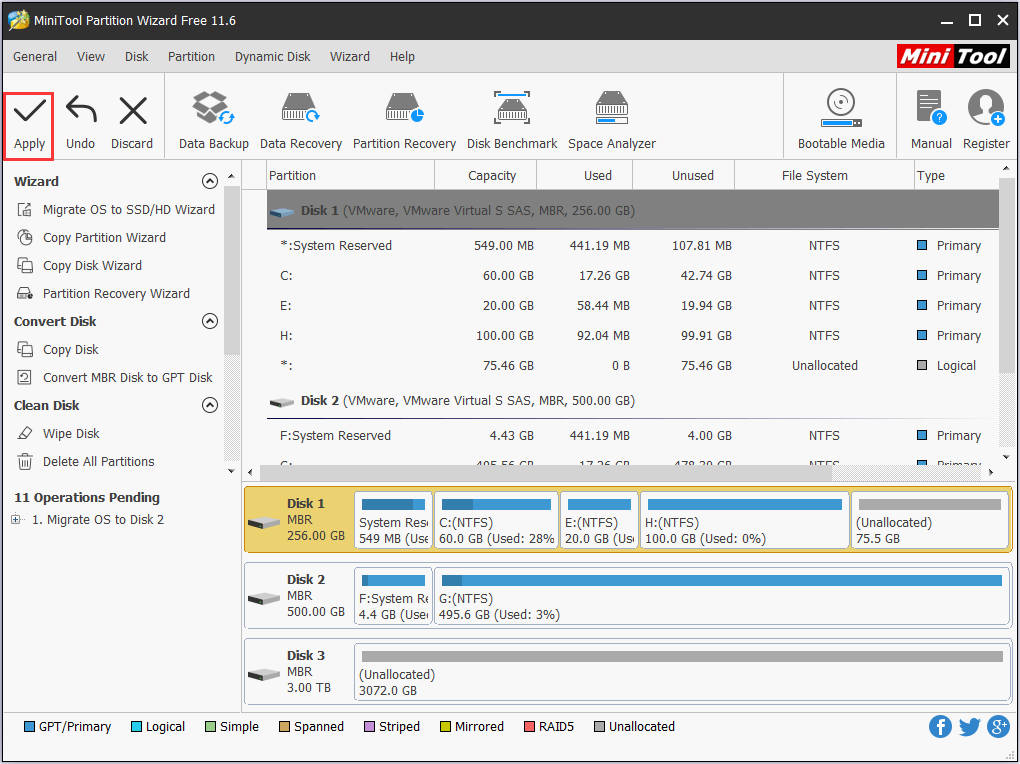Choose Copy Disk under Convert Disk
The image size is (1020, 764).
coord(57,349)
